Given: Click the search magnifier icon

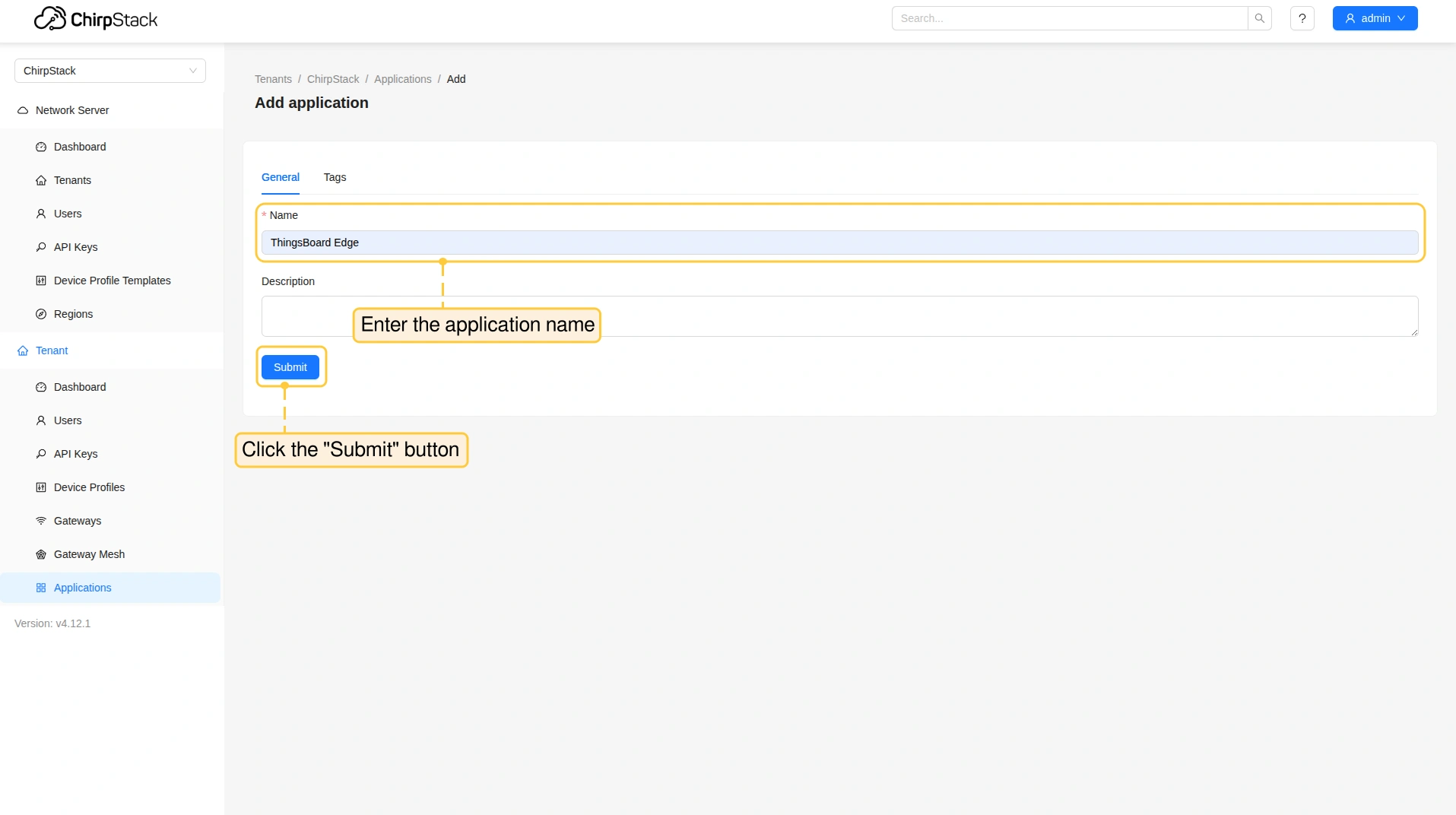Looking at the screenshot, I should click(1259, 18).
